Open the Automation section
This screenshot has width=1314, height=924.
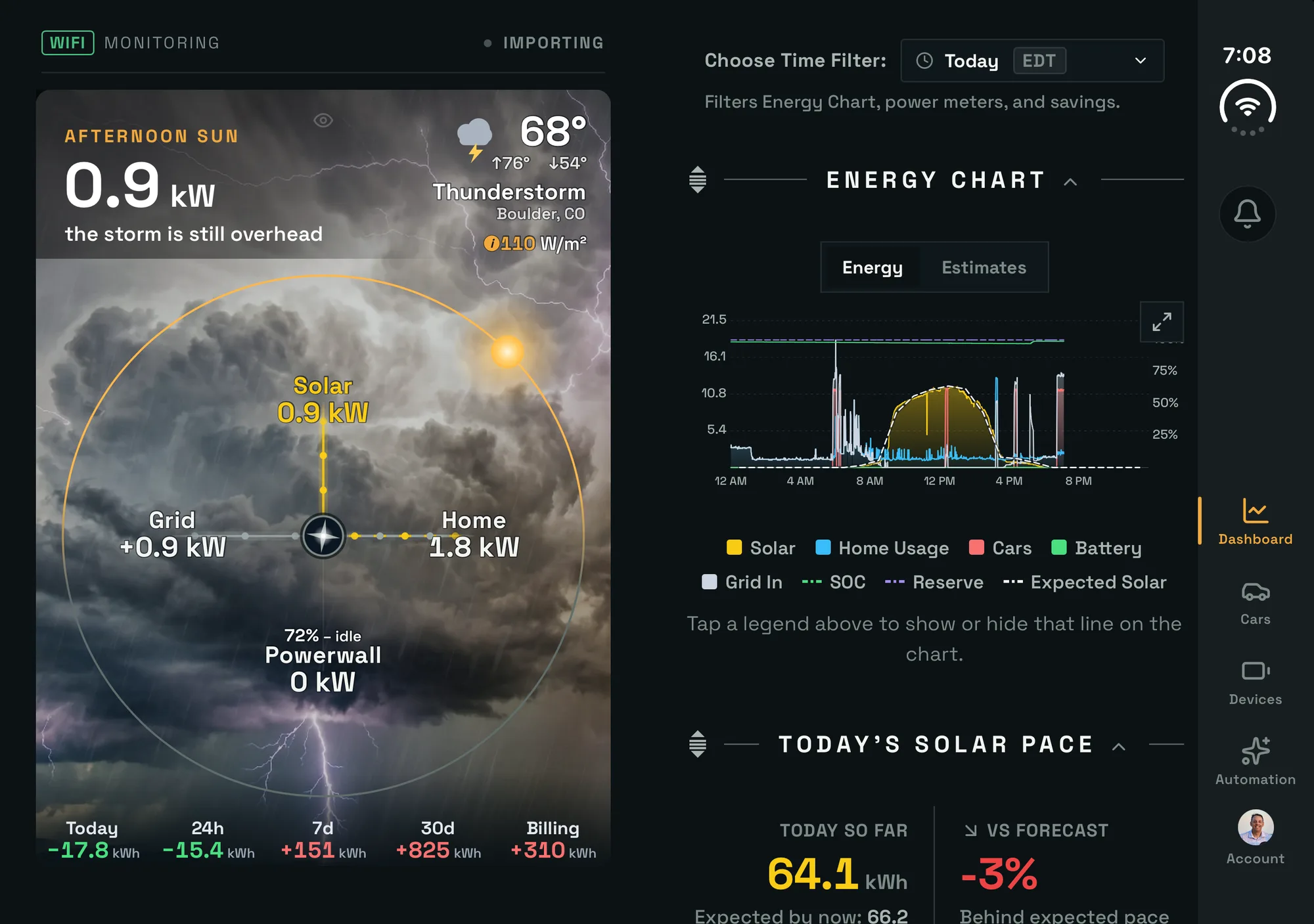1255,762
